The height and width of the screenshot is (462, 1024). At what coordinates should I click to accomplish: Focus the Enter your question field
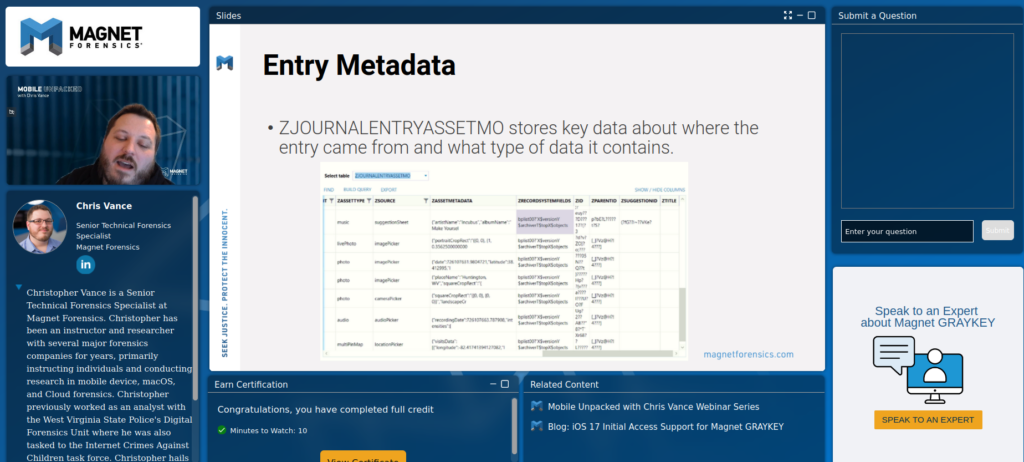pos(907,231)
